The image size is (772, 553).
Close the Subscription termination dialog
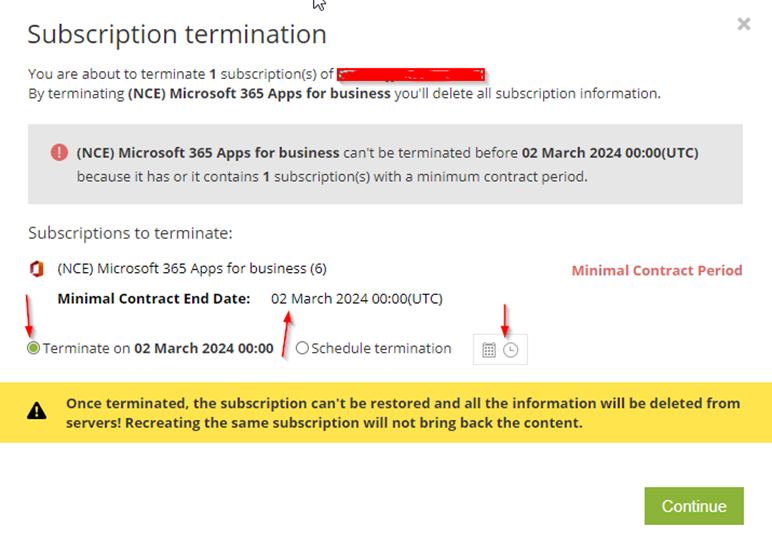(x=743, y=24)
